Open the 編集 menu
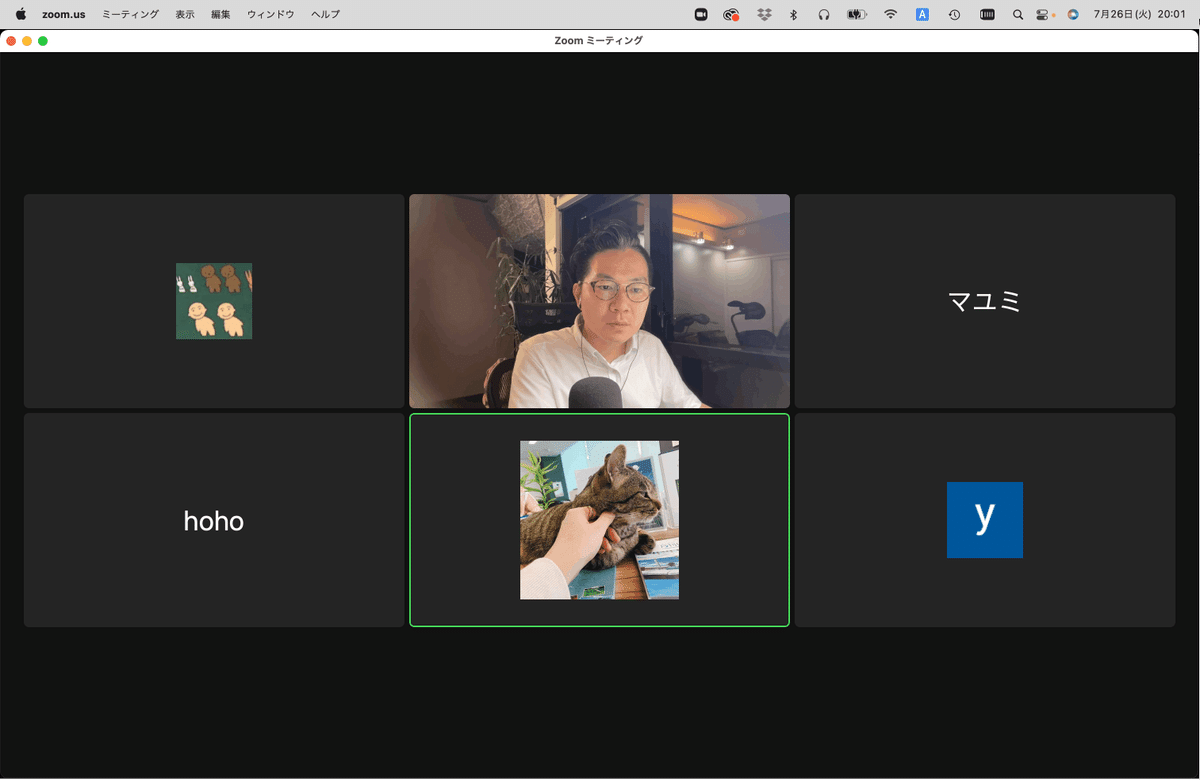Viewport: 1200px width, 780px height. [x=221, y=14]
